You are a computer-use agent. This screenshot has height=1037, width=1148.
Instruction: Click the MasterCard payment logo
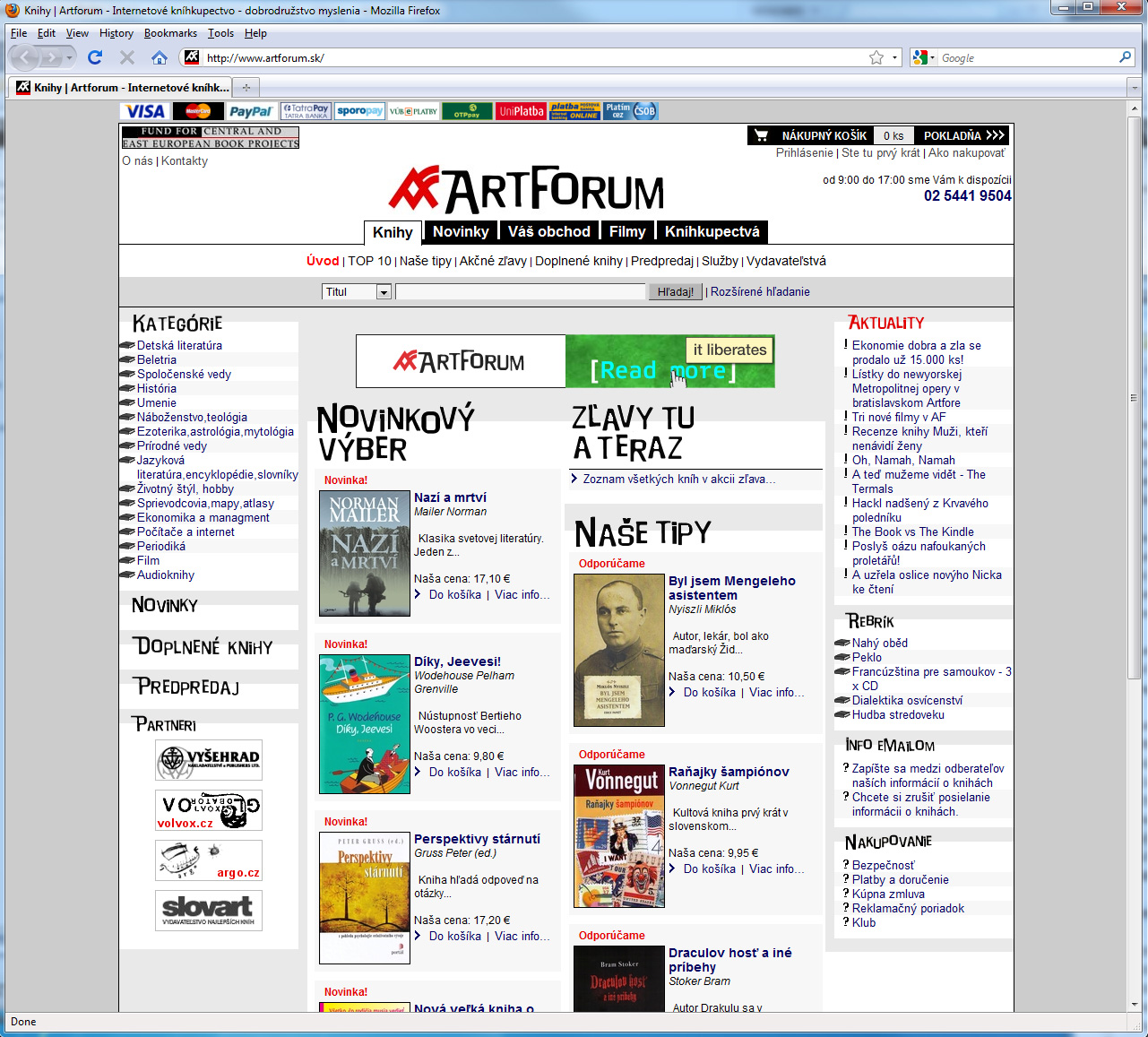(x=198, y=111)
